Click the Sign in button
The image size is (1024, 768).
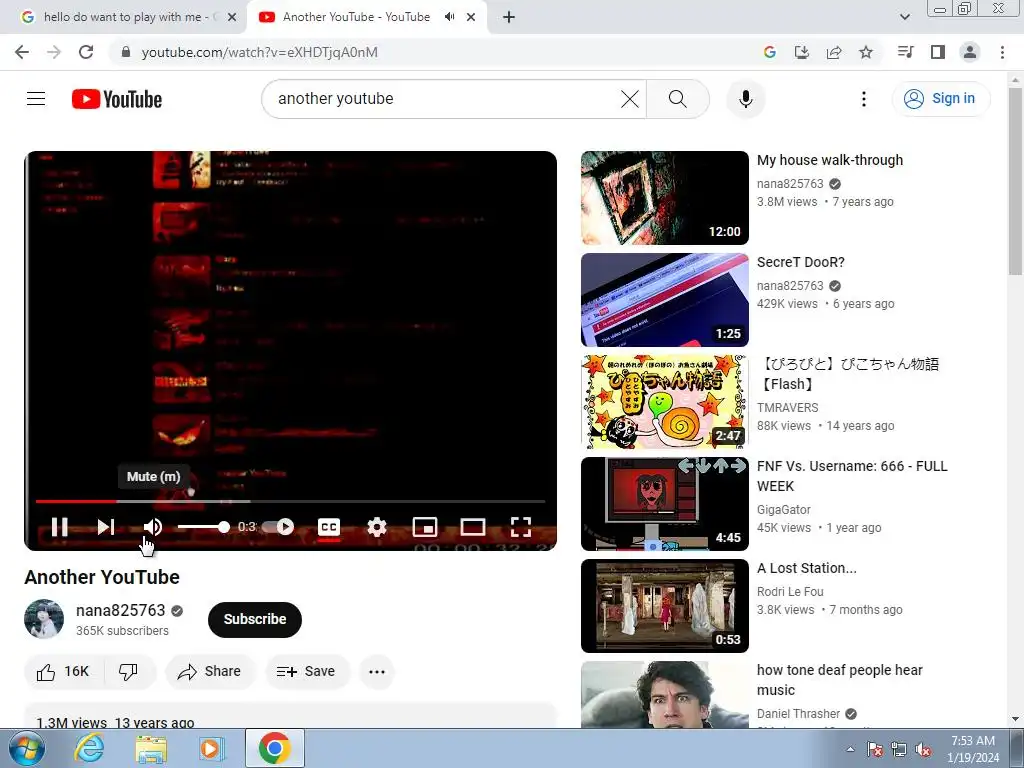[940, 99]
